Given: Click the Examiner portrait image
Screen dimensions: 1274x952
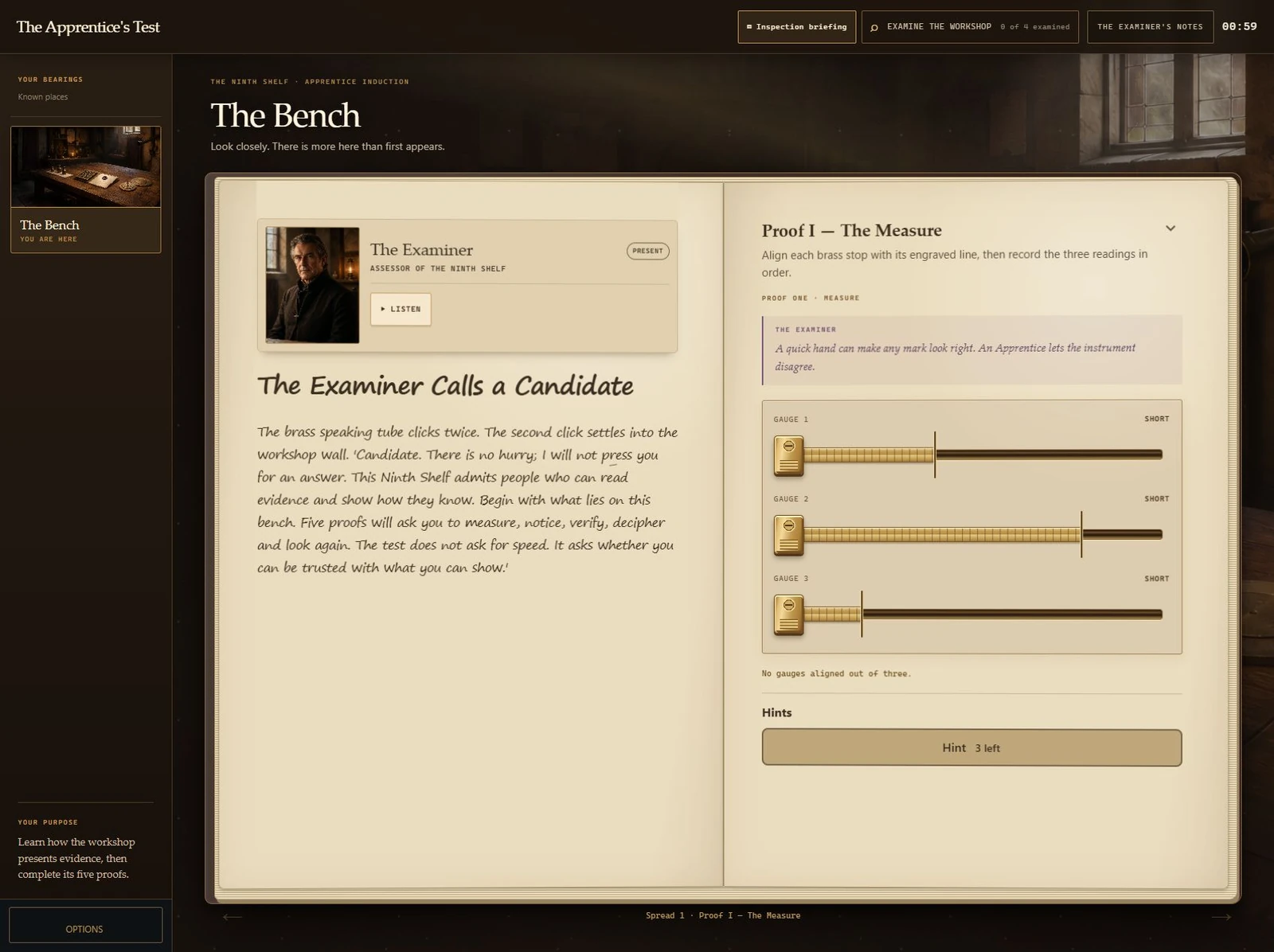Looking at the screenshot, I should click(312, 285).
